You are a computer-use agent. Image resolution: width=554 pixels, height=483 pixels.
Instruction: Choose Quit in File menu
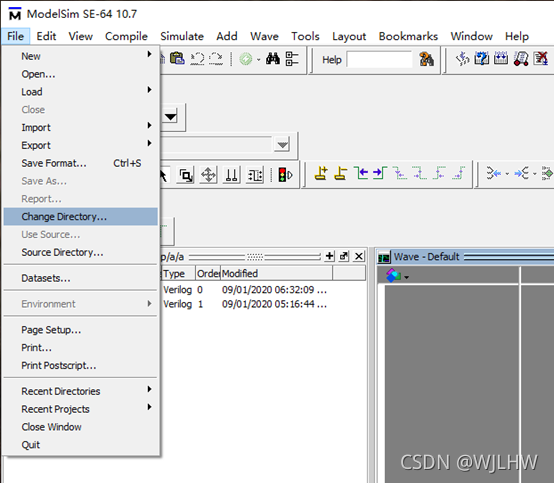[81, 445]
